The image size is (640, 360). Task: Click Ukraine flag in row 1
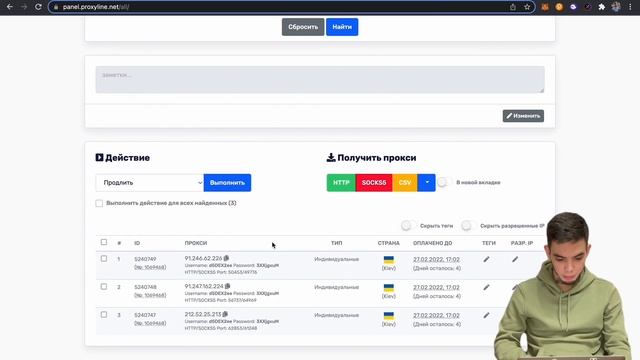click(389, 260)
